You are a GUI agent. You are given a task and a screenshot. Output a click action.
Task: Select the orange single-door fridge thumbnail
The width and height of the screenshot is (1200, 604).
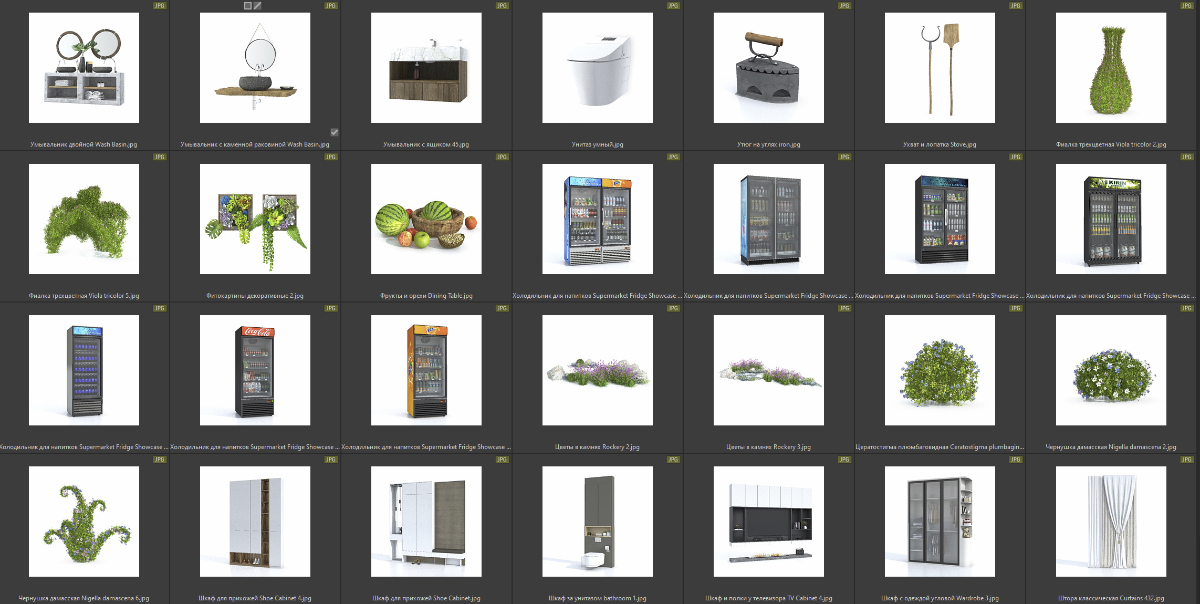427,371
